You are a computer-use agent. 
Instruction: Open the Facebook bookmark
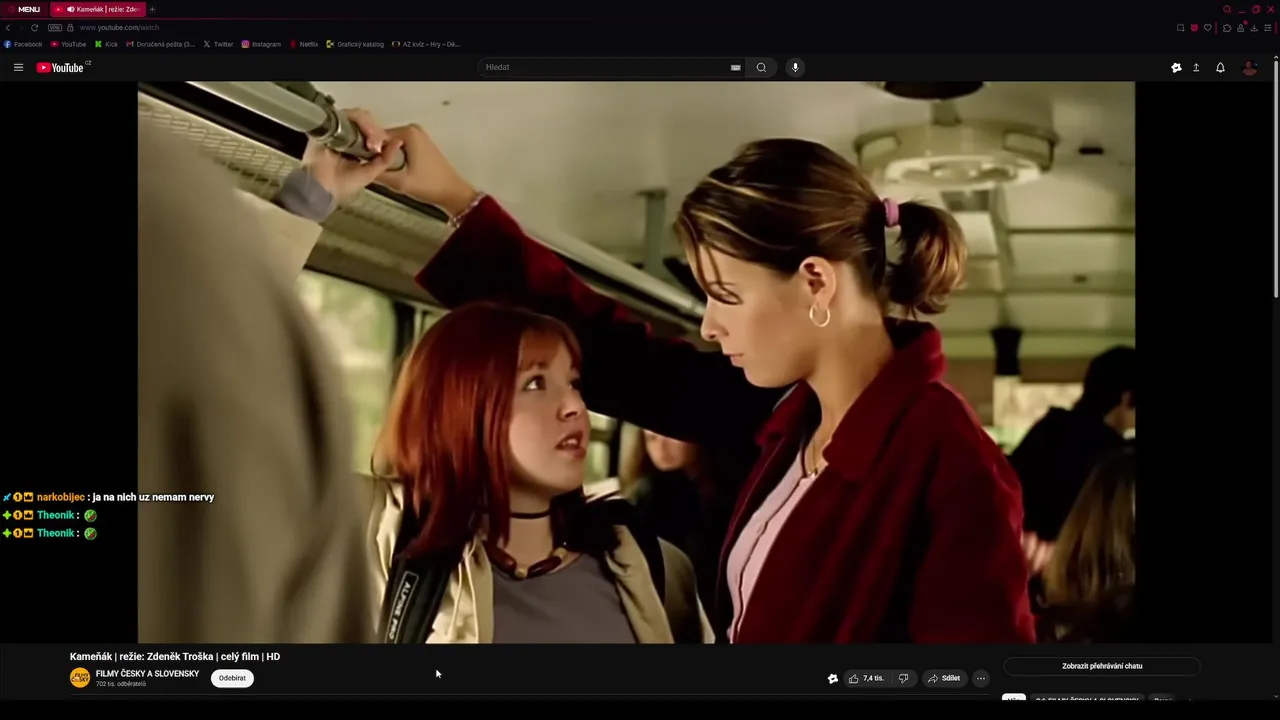(23, 44)
